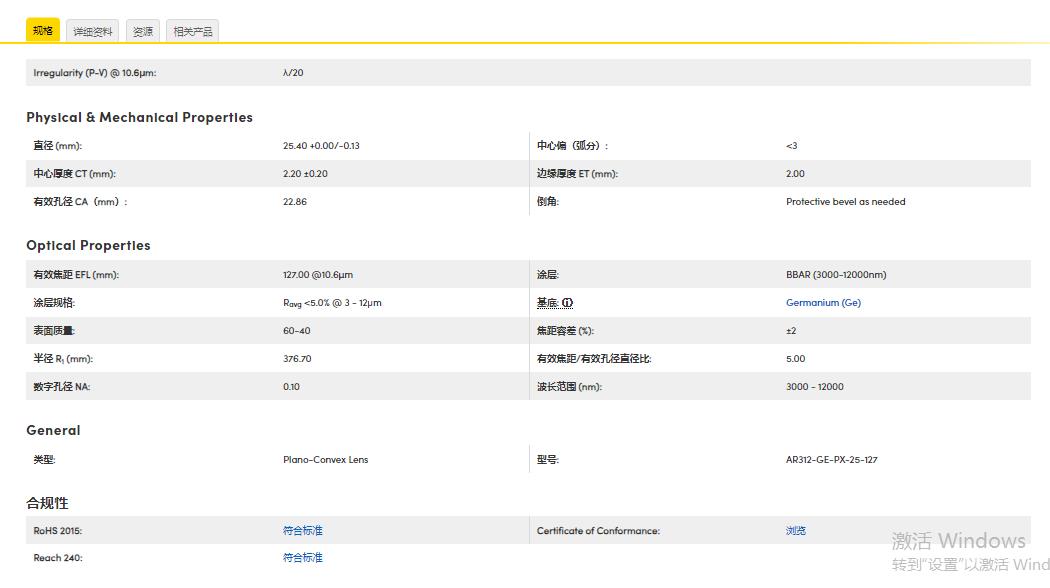Click the Plano-Convex Lens type value
Image resolution: width=1050 pixels, height=588 pixels.
[x=325, y=460]
